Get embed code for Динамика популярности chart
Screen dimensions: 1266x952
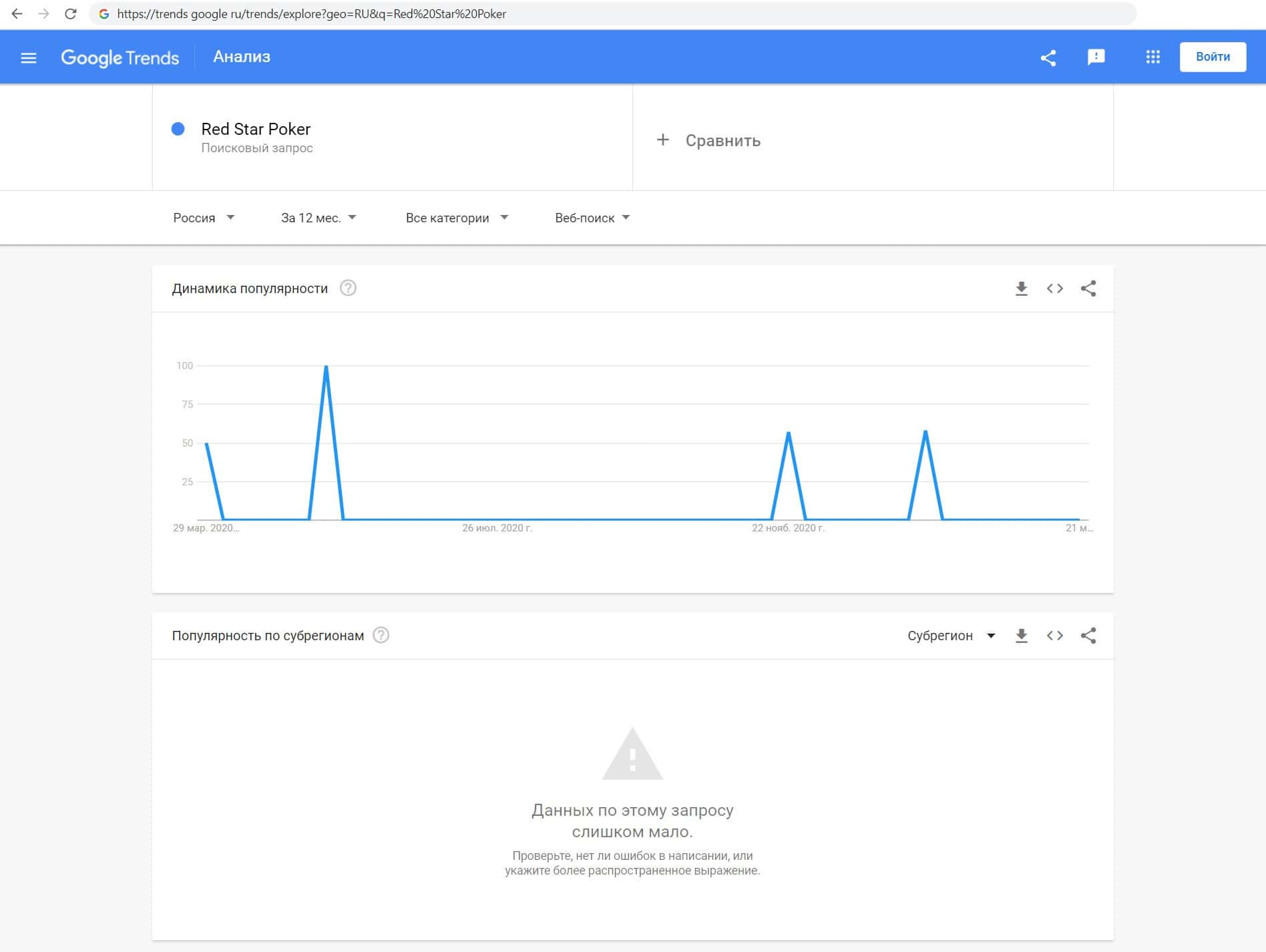pyautogui.click(x=1055, y=288)
